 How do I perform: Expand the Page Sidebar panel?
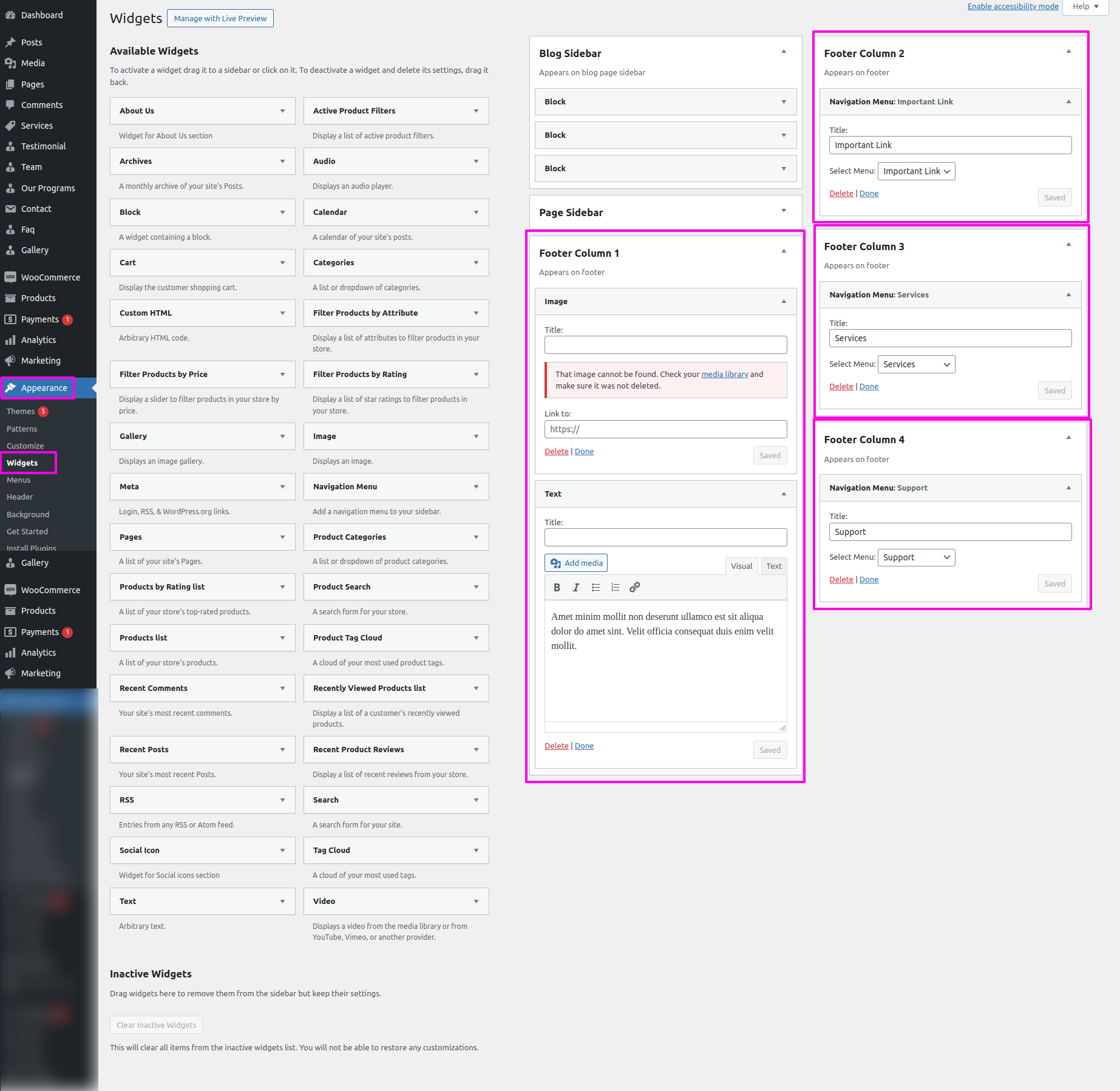coord(783,211)
